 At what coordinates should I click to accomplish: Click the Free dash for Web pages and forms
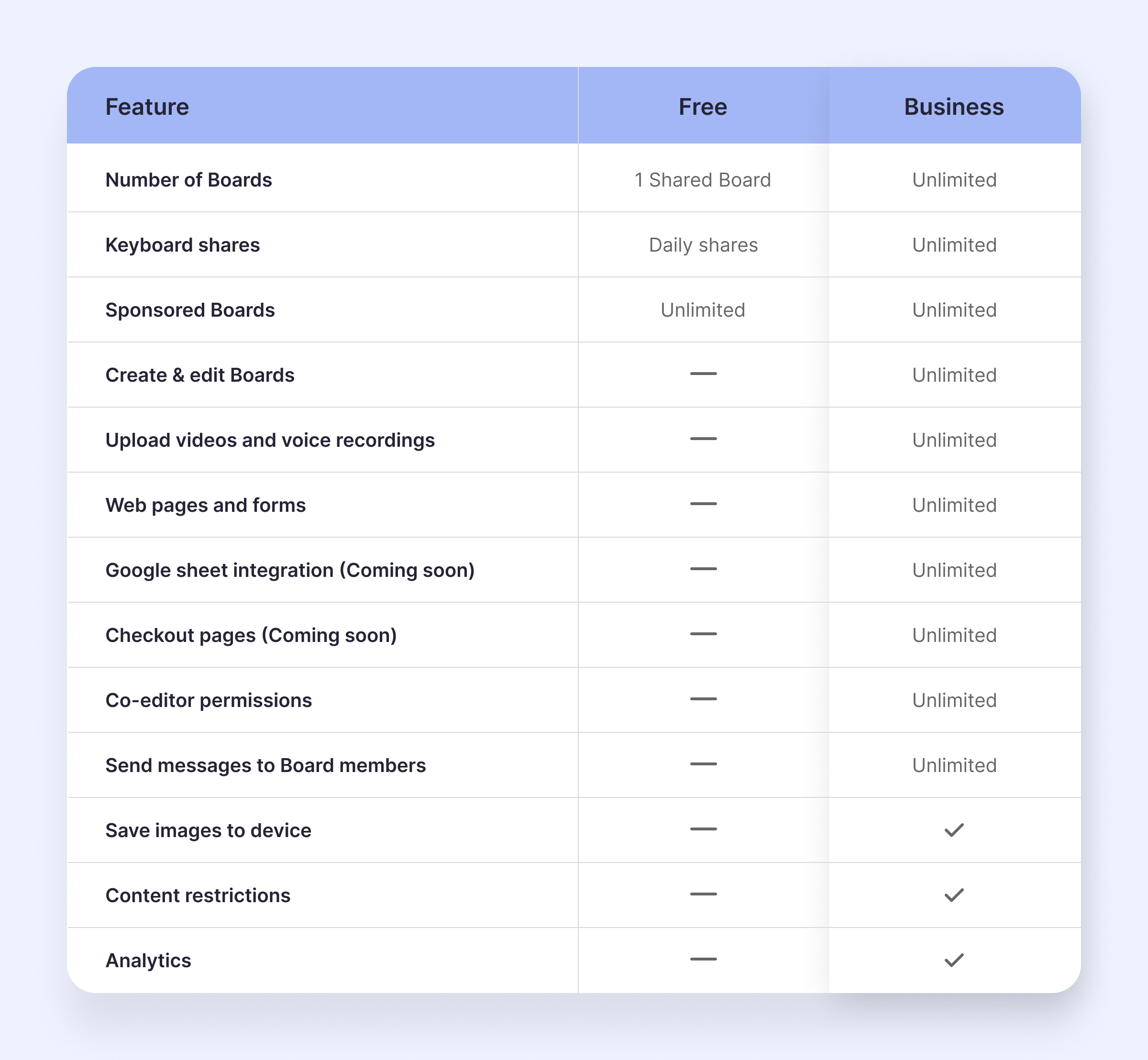click(x=703, y=504)
